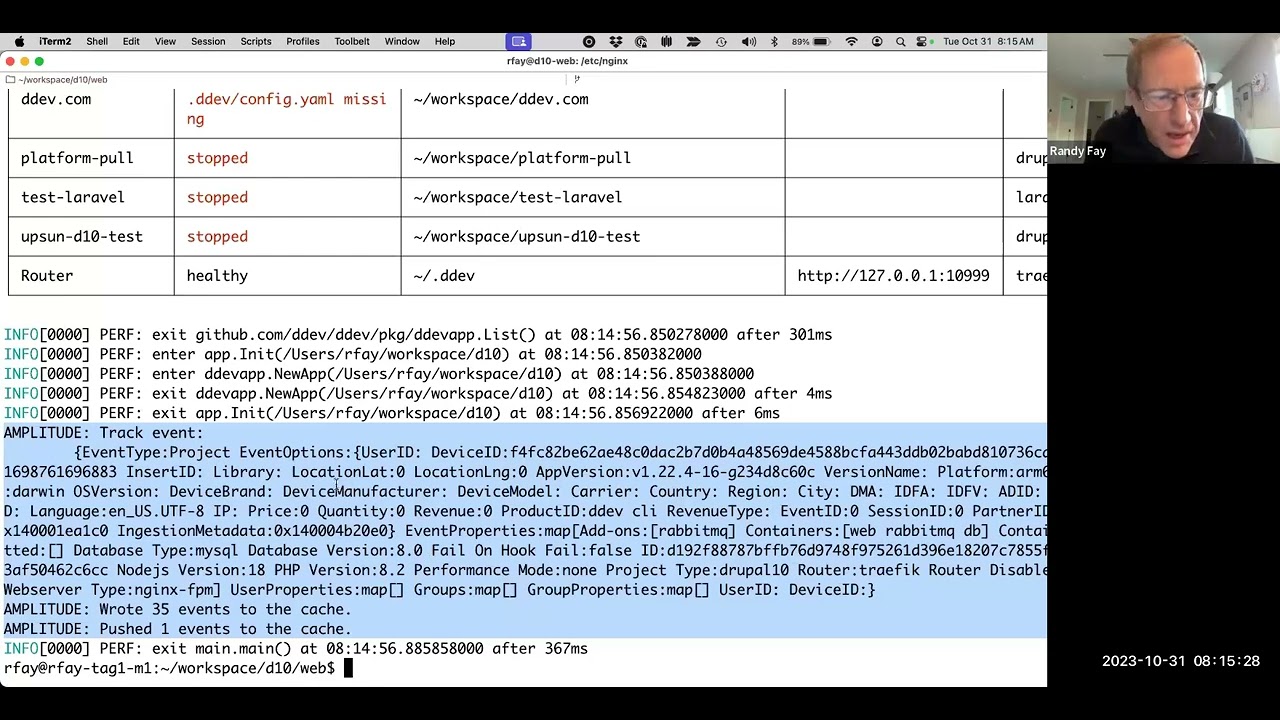Click the window title rfay@d10-web: /etc/nginx
This screenshot has height=720, width=1280.
567,61
